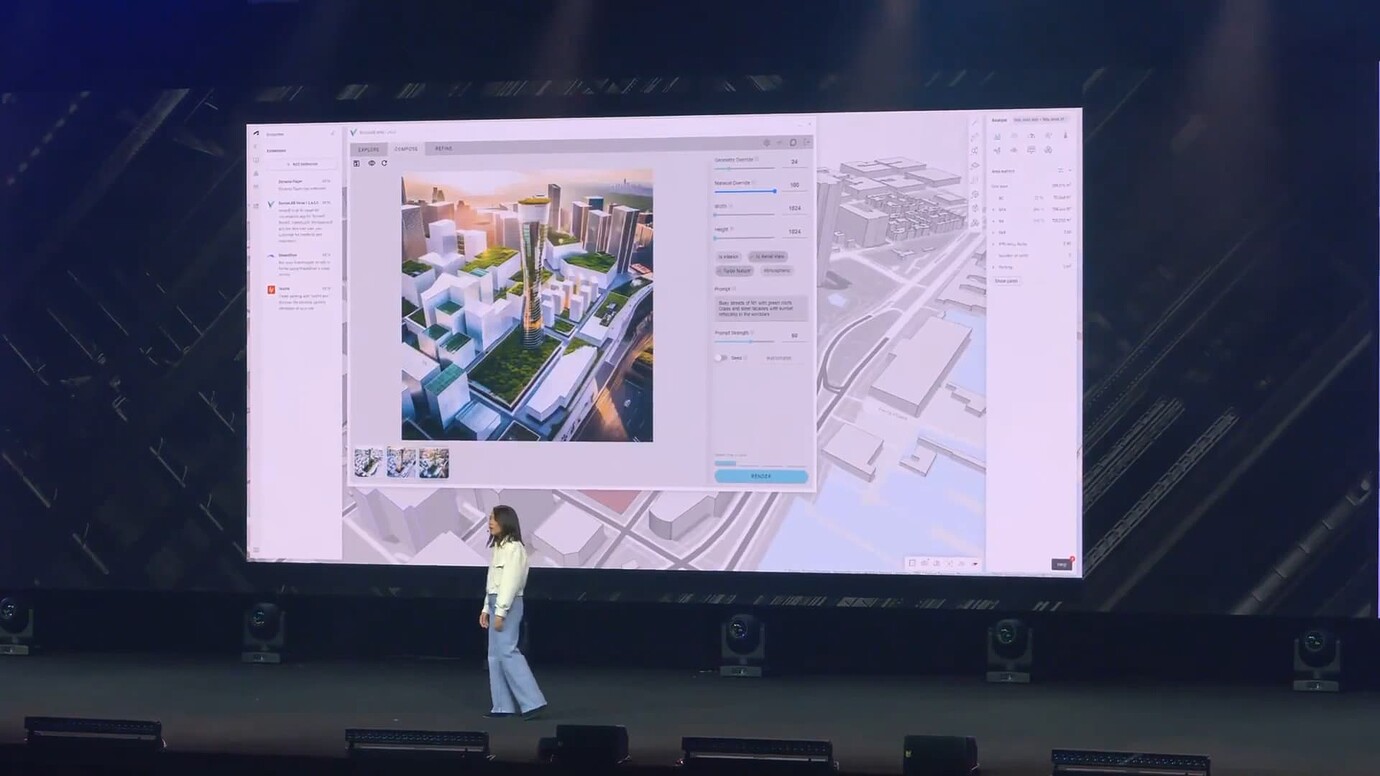Click the Add Extension button
This screenshot has width=1380, height=776.
(x=301, y=164)
